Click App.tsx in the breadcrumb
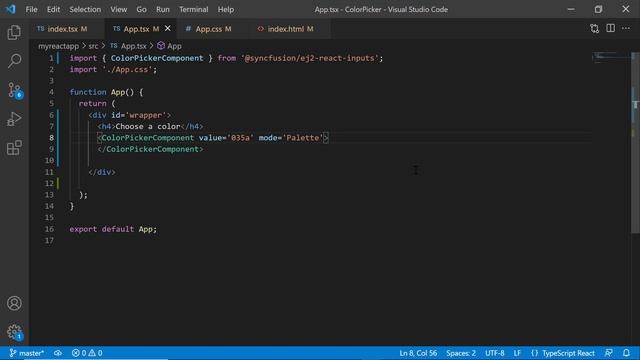The height and width of the screenshot is (360, 640). click(128, 46)
